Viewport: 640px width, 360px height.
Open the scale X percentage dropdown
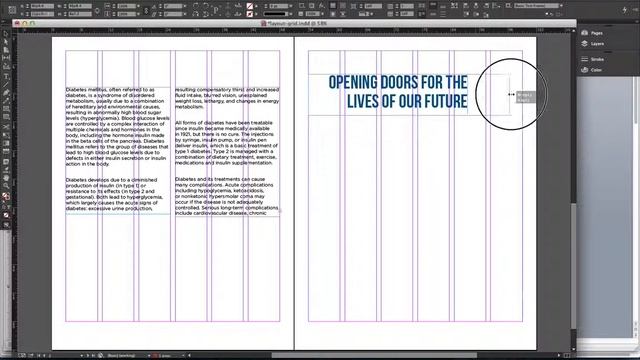[139, 6]
